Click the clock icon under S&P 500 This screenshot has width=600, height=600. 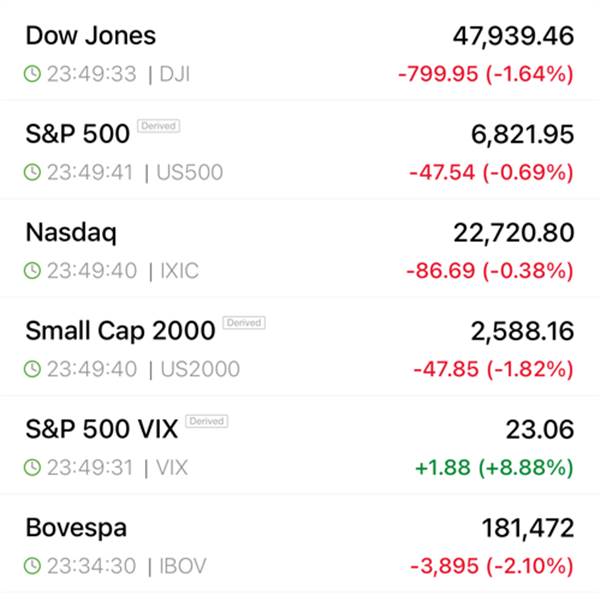coord(33,173)
